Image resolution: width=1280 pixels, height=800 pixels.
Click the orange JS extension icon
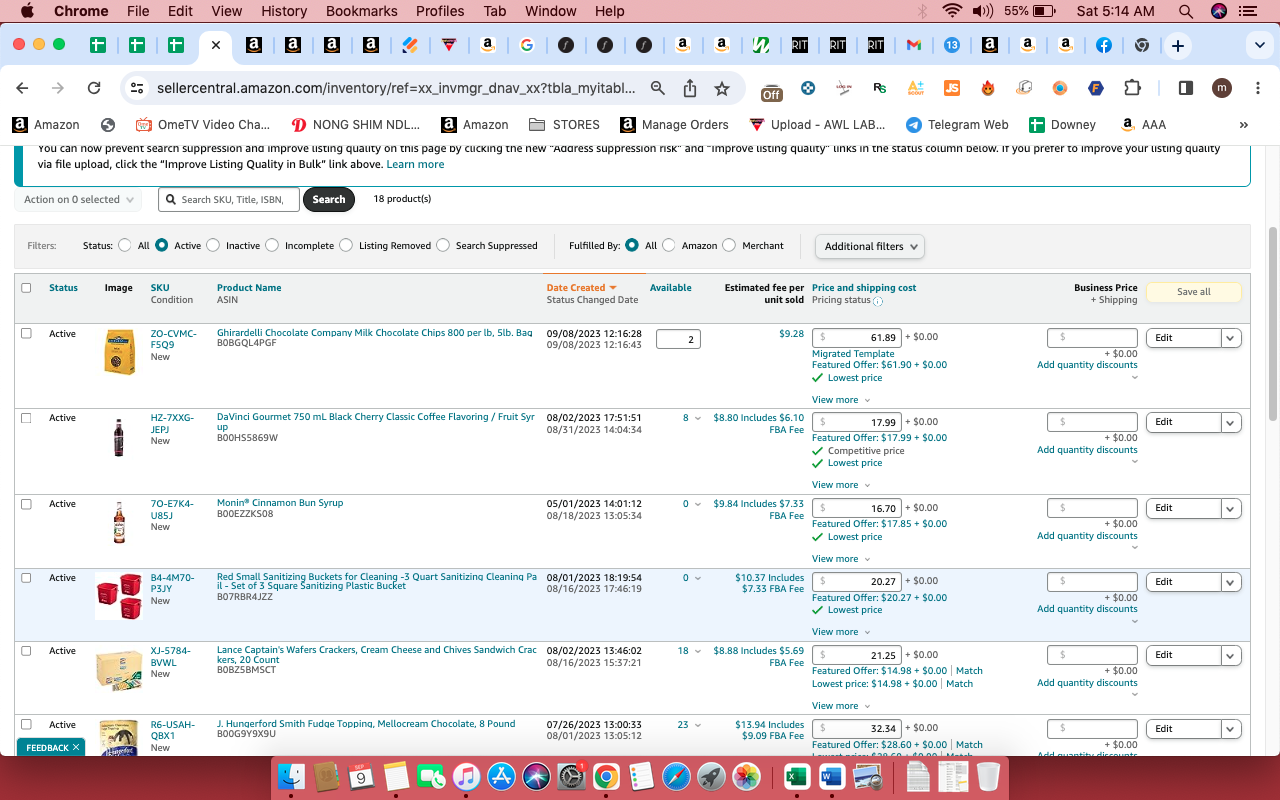[952, 88]
